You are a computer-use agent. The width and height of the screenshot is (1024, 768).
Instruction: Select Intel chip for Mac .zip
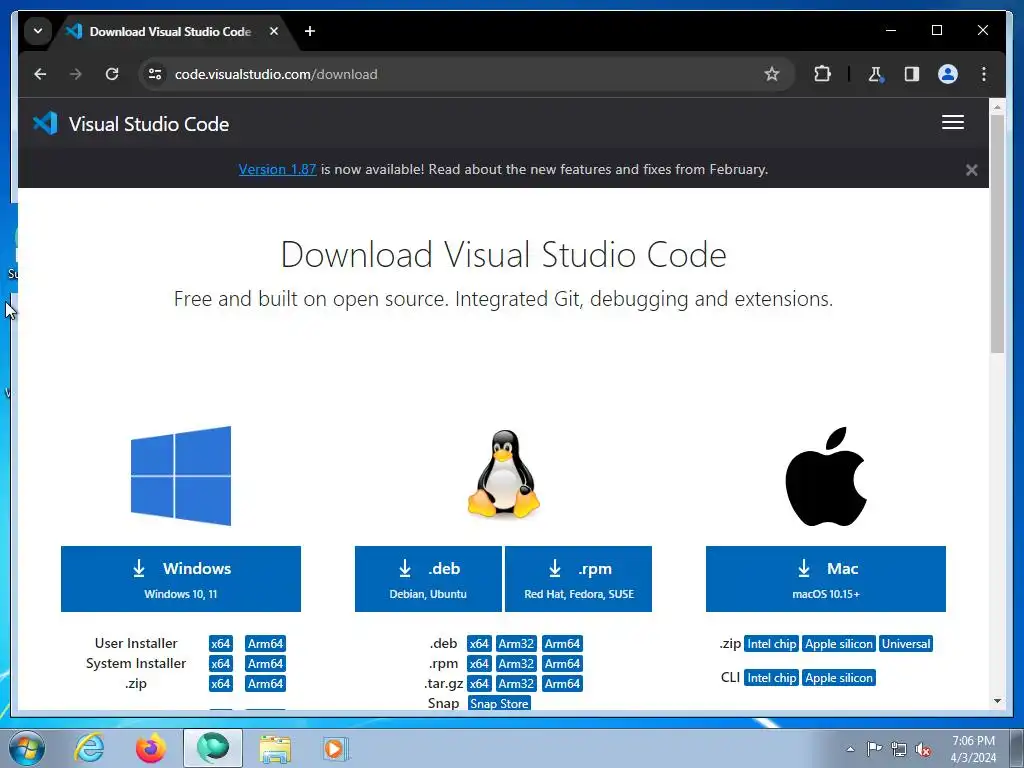[771, 644]
